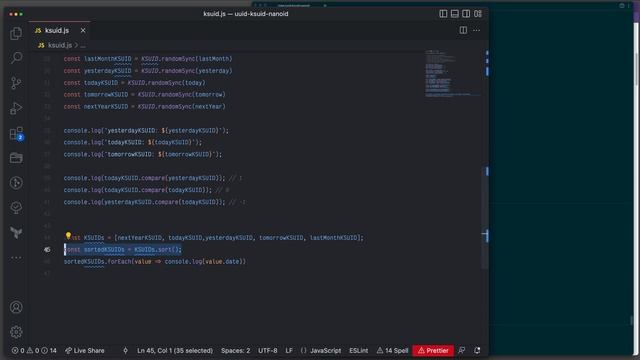Toggle bottom panel layout icon
Viewport: 640px width, 360px height.
point(454,14)
